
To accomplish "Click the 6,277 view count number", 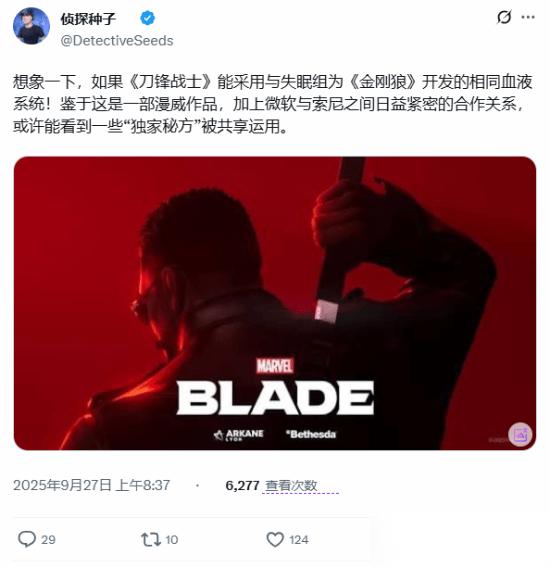I will (x=242, y=485).
